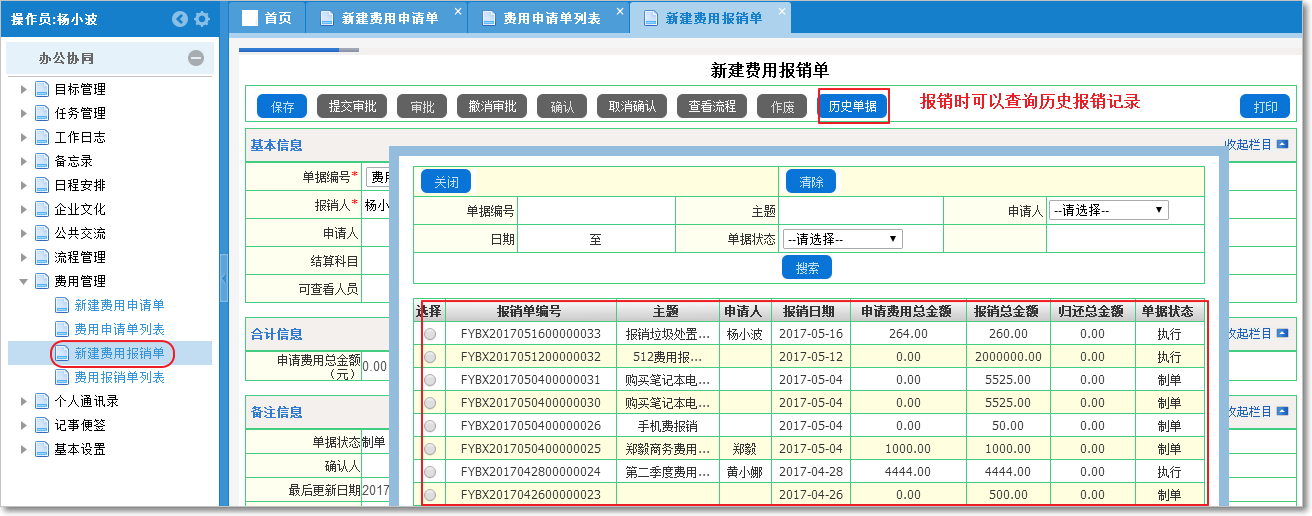Screen dimensions: 1312x516
Task: Click the 费用报销单列表 tree item icon
Action: click(62, 377)
